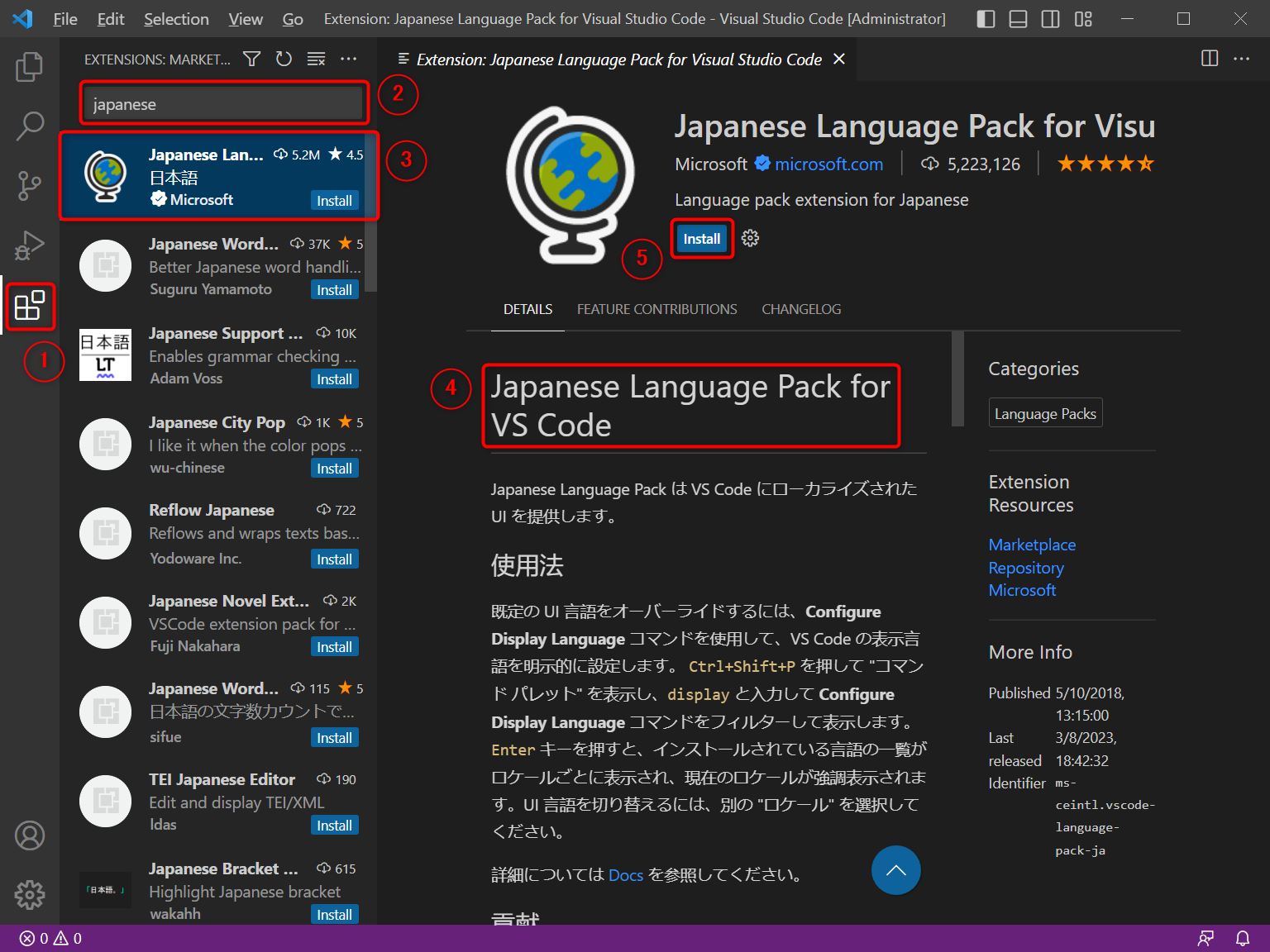Open the Microsoft resource link
The height and width of the screenshot is (952, 1270).
tap(1022, 590)
